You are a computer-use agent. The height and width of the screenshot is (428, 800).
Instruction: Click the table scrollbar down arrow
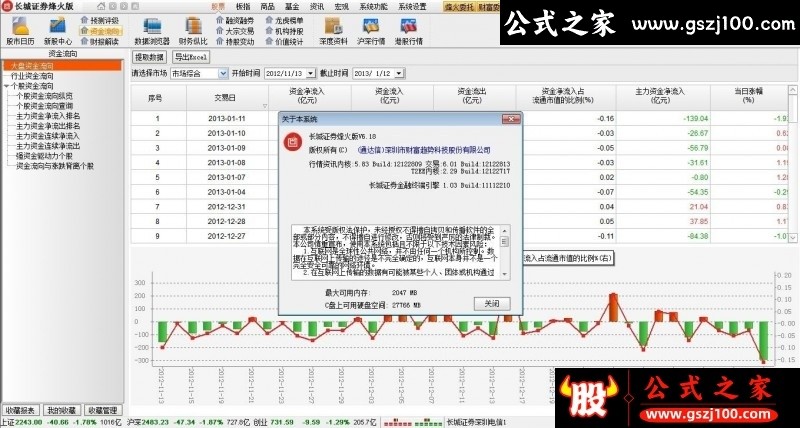[x=793, y=238]
